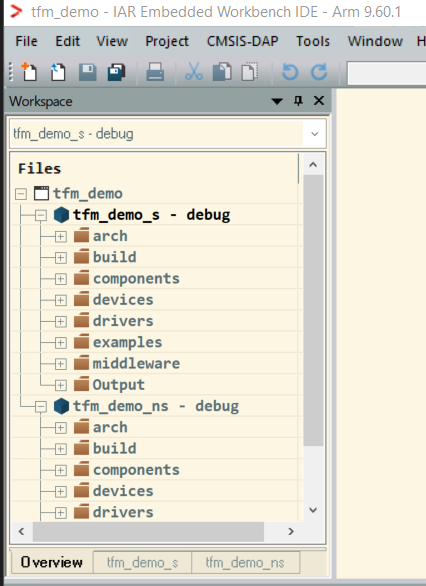The height and width of the screenshot is (586, 426).
Task: Expand drivers folder under tfm_demo_ns
Action: [61, 513]
